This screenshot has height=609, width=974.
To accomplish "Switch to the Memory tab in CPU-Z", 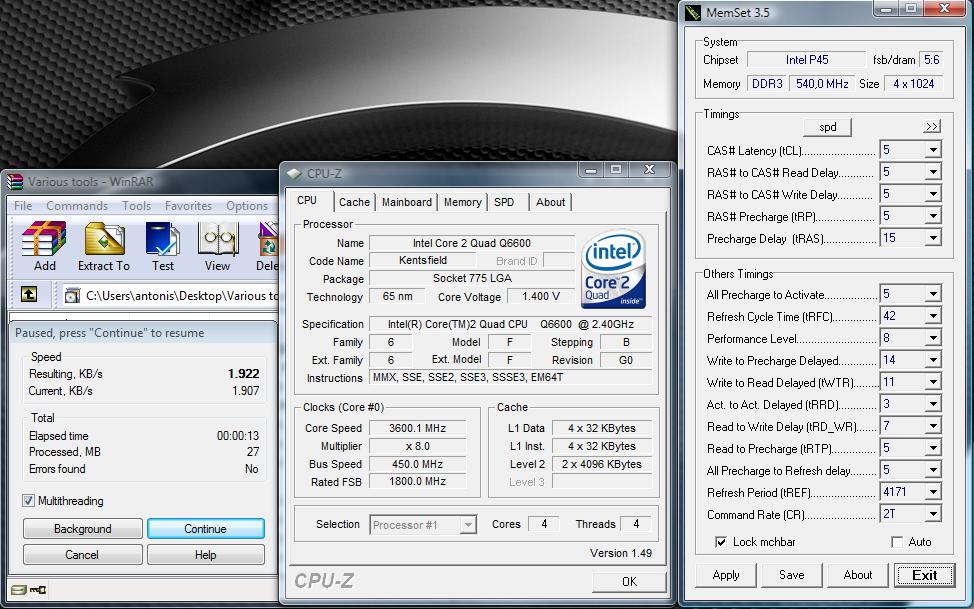I will pyautogui.click(x=463, y=202).
